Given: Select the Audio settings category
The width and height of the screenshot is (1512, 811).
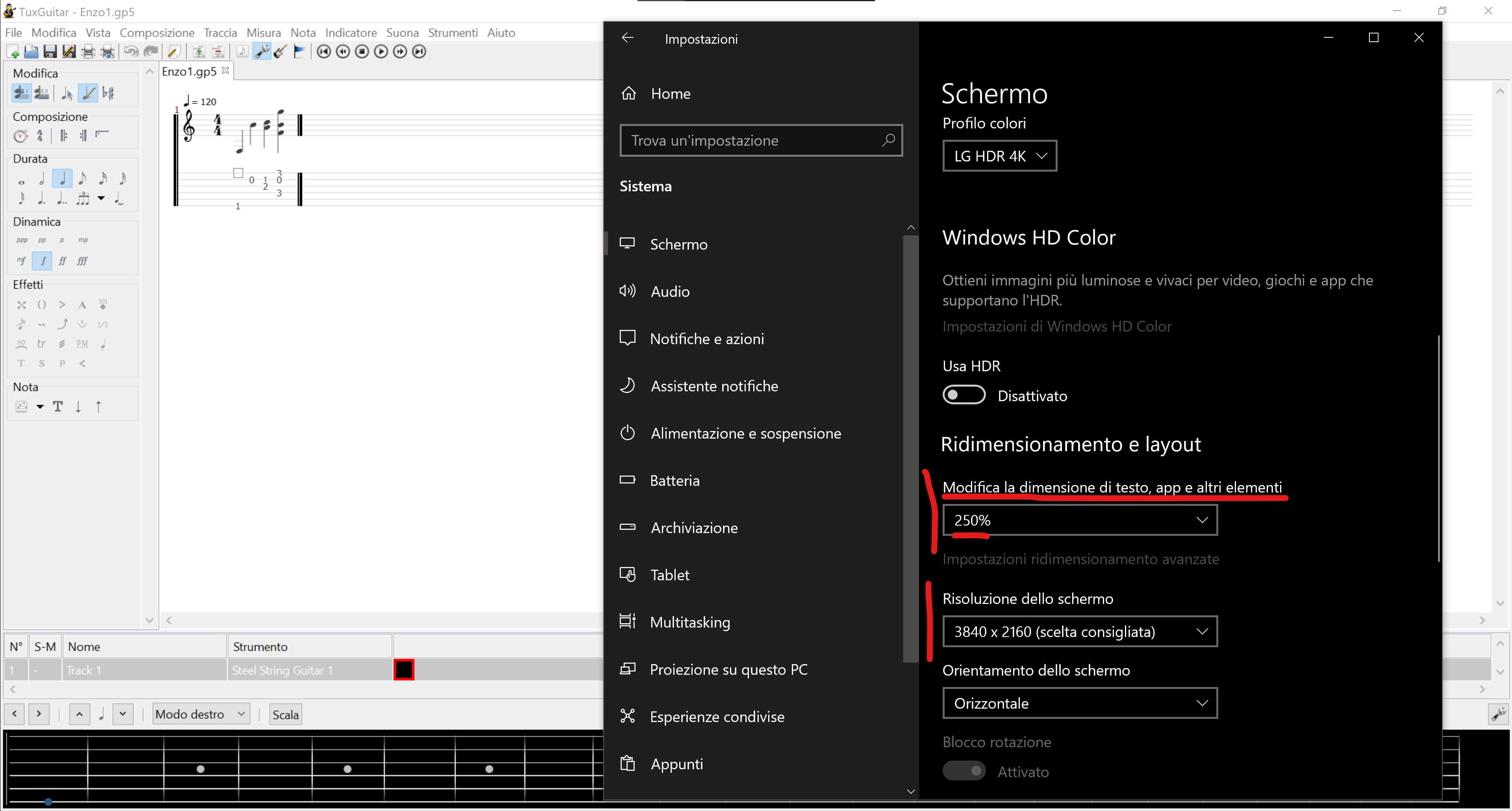Looking at the screenshot, I should (670, 292).
